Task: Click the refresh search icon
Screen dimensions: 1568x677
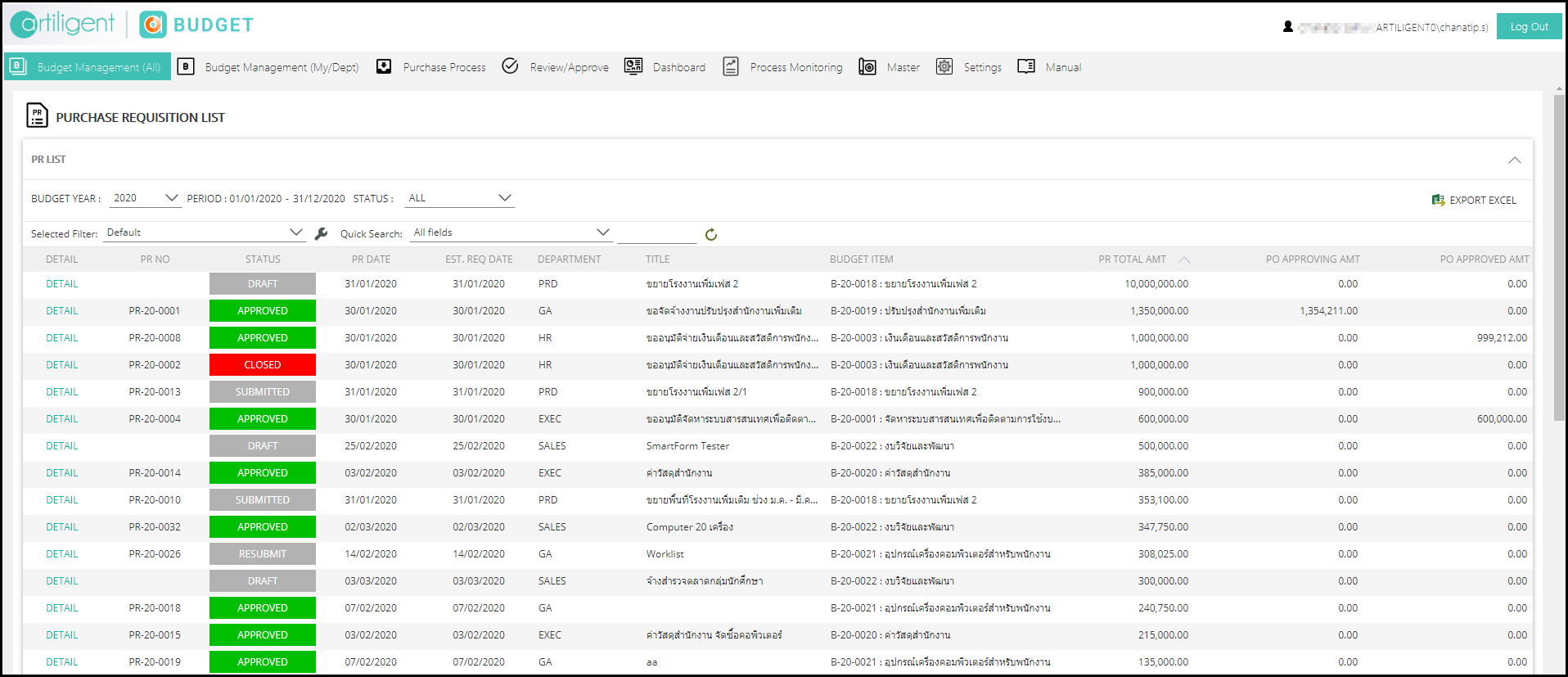Action: [711, 235]
